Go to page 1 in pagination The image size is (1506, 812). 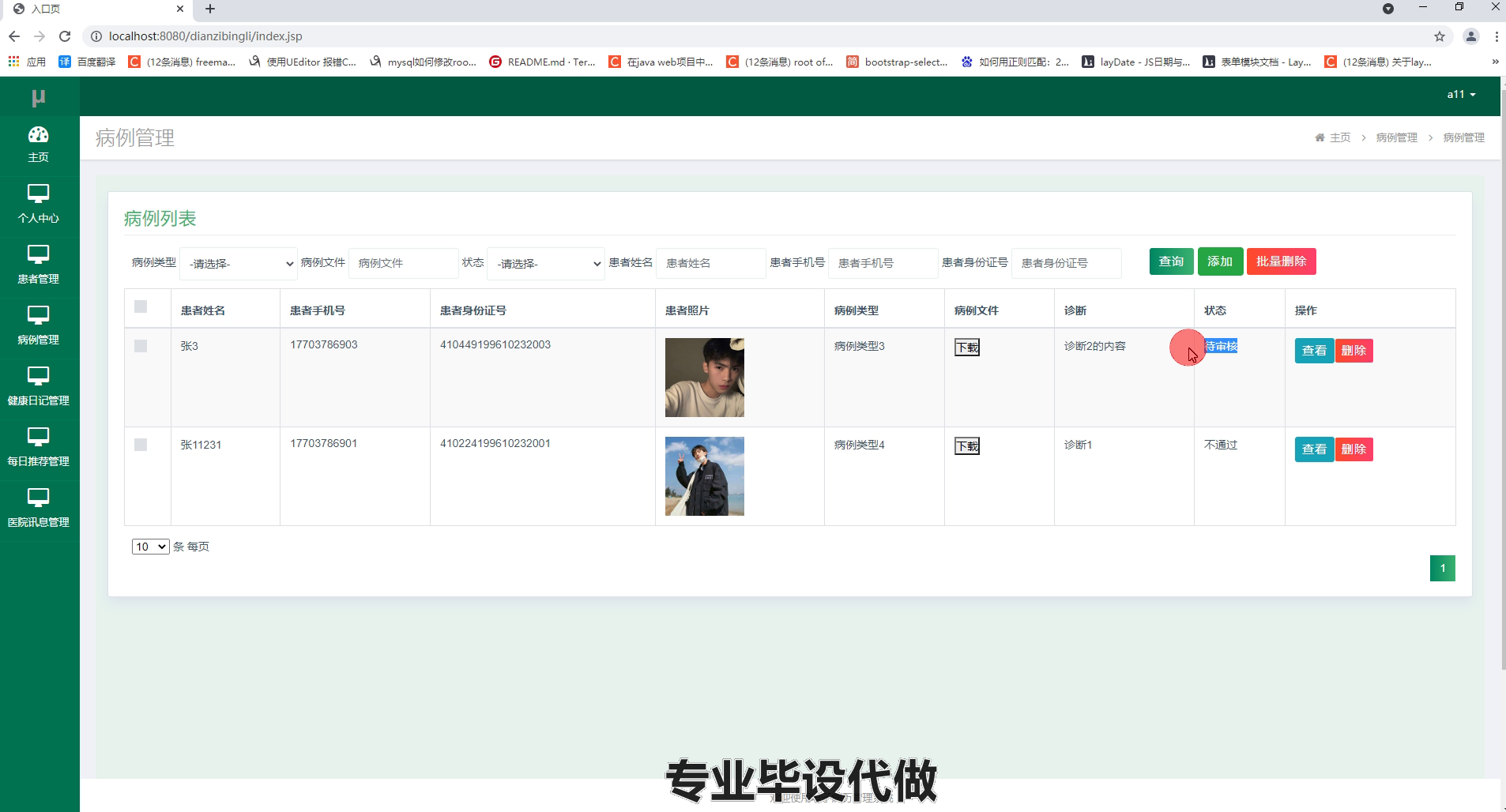1442,568
